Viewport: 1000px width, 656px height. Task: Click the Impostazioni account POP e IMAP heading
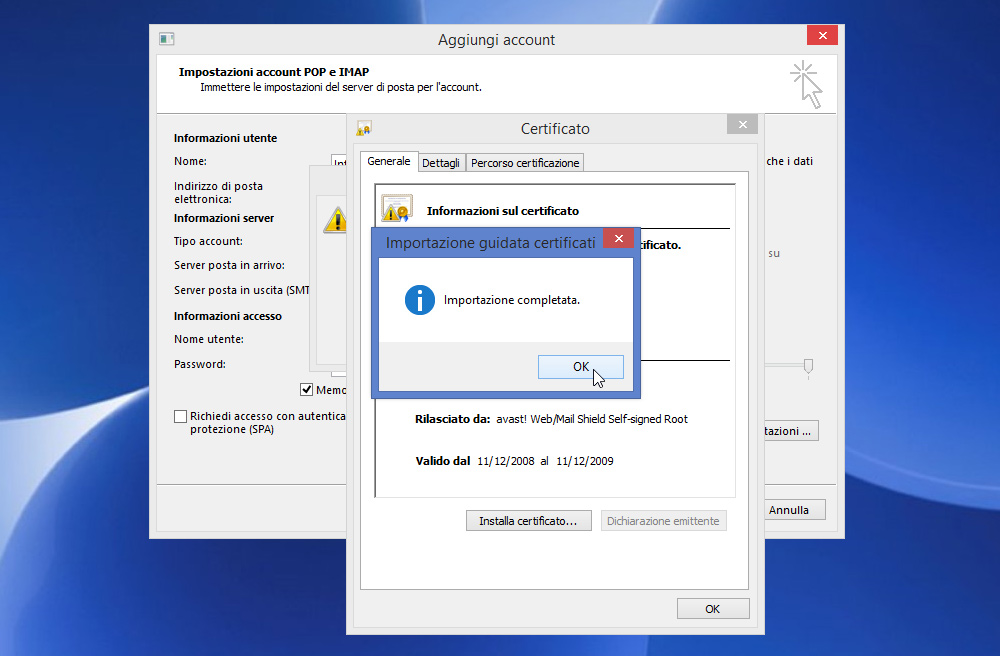coord(274,72)
